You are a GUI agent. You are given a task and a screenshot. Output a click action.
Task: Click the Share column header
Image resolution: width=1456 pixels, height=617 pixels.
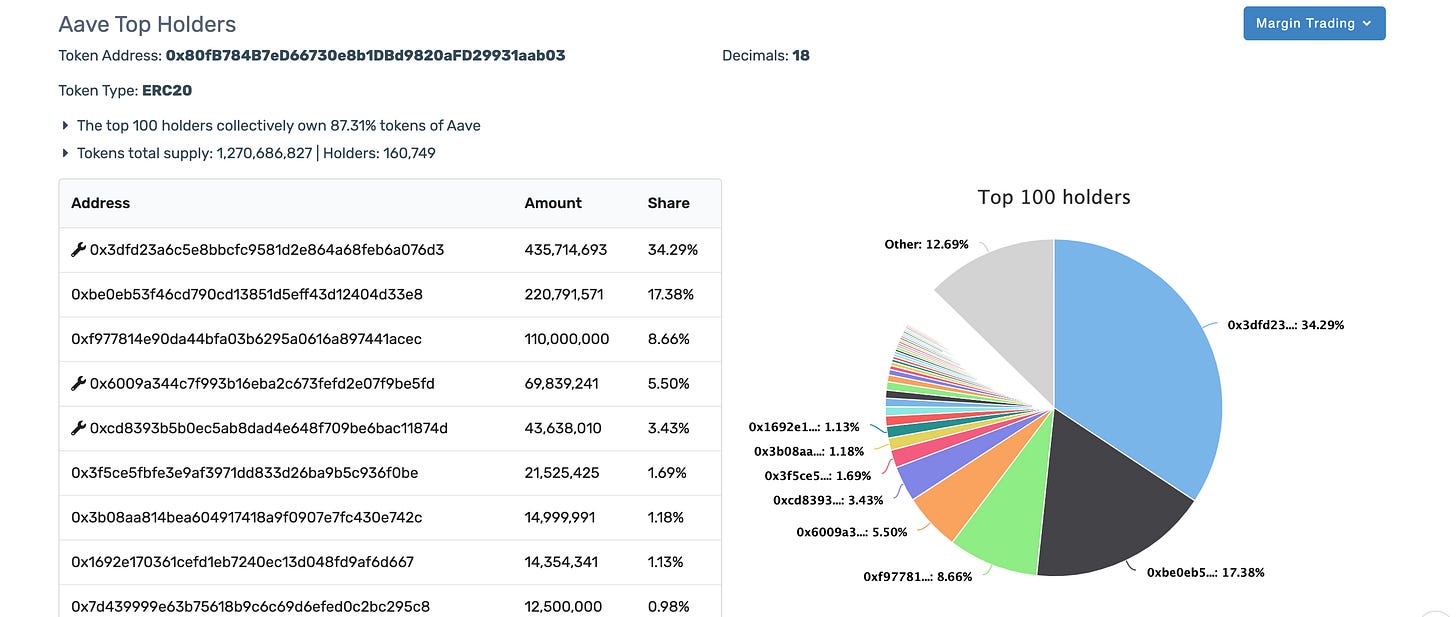click(669, 203)
